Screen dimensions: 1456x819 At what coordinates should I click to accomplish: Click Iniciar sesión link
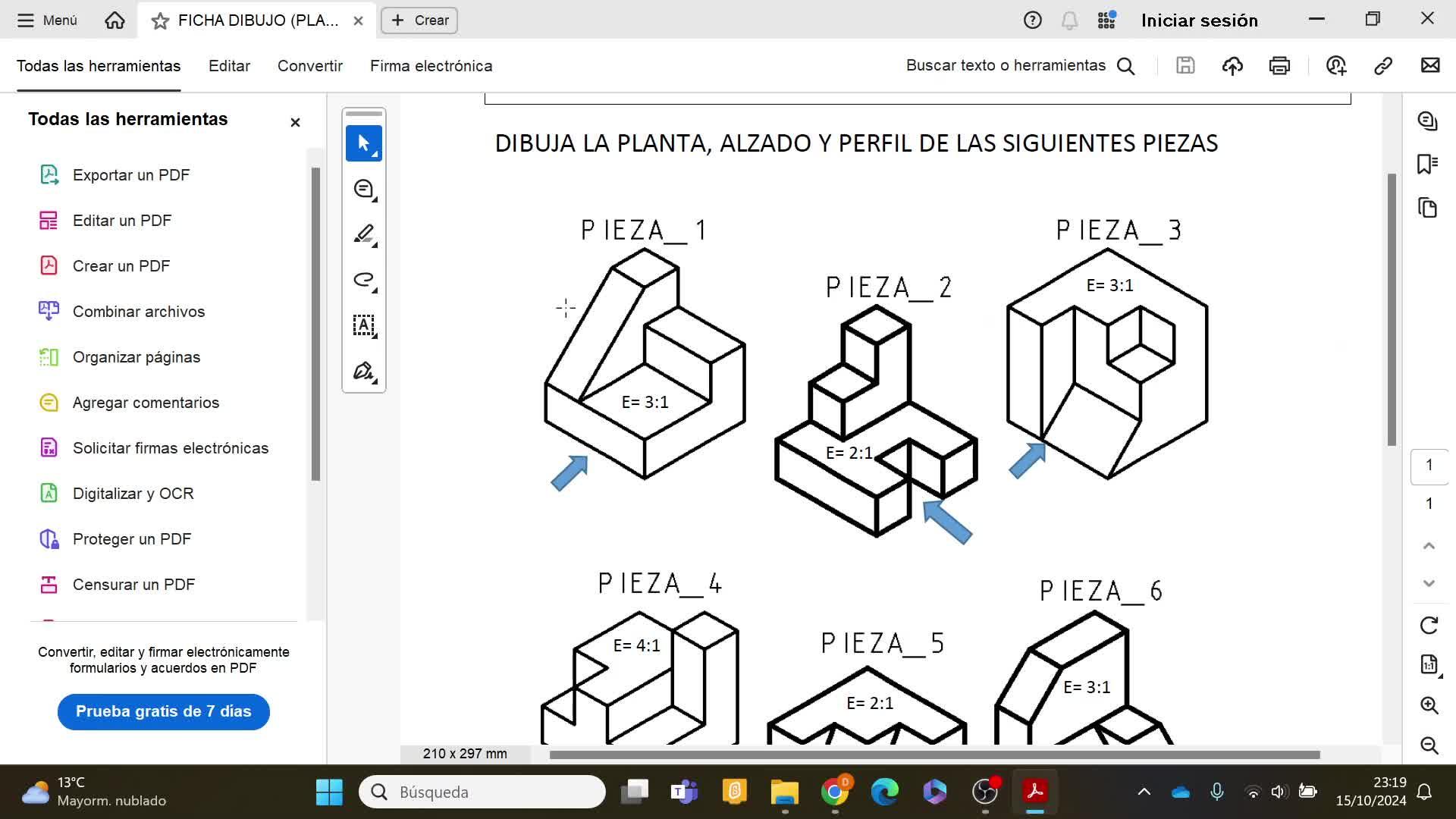1199,20
